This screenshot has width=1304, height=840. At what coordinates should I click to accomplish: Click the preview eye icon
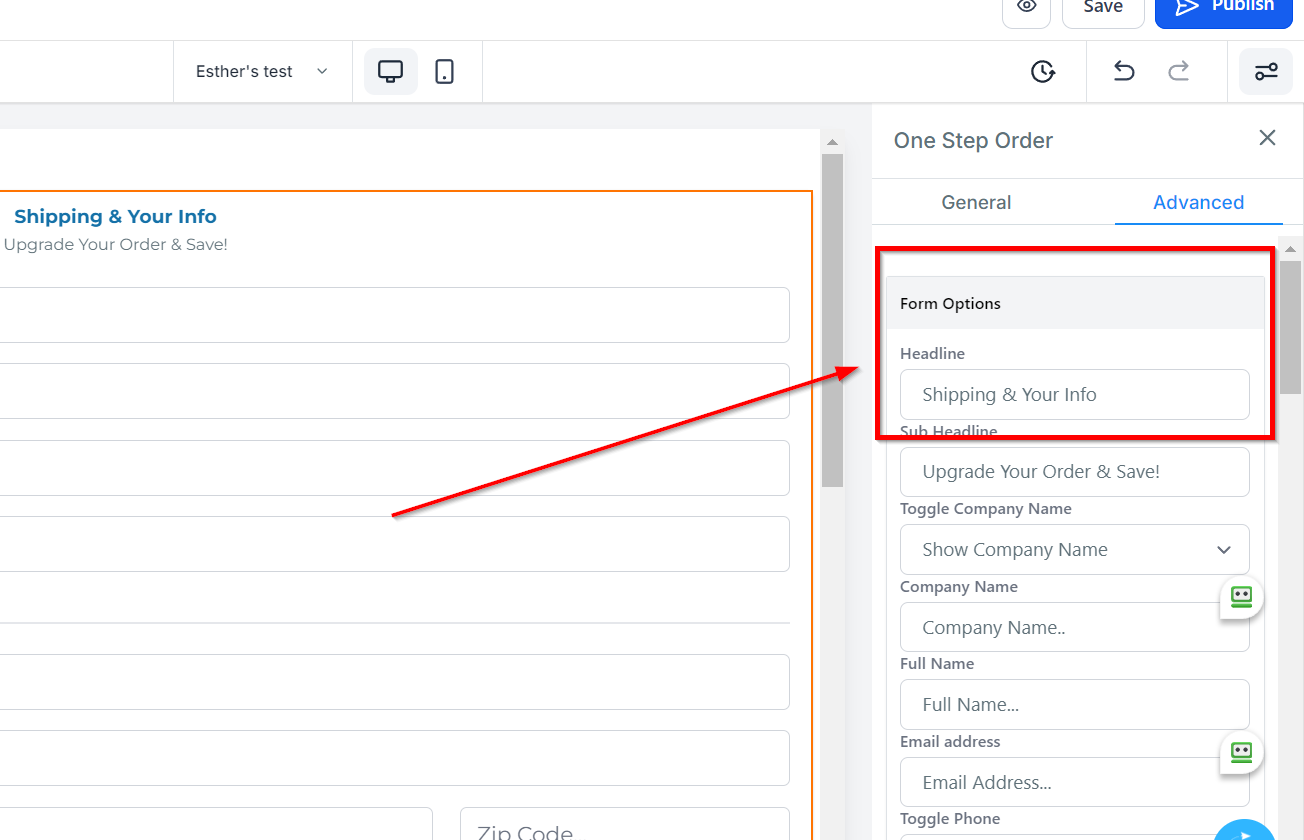1026,8
